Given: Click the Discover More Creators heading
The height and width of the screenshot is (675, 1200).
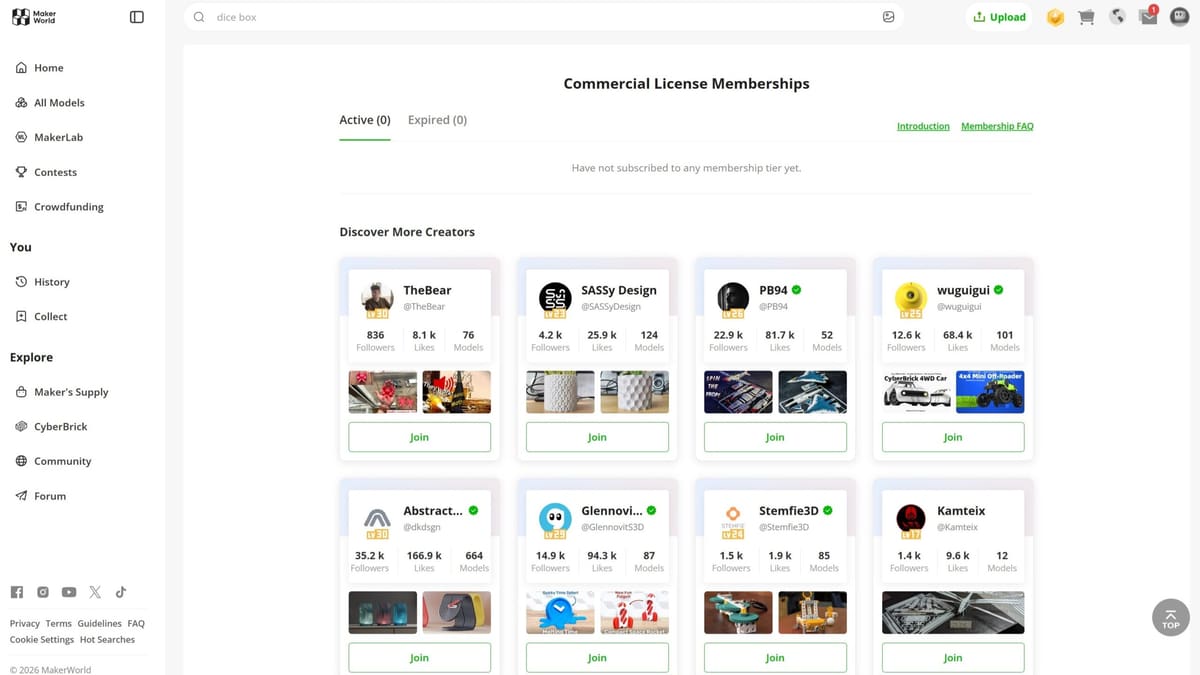Looking at the screenshot, I should pos(407,232).
